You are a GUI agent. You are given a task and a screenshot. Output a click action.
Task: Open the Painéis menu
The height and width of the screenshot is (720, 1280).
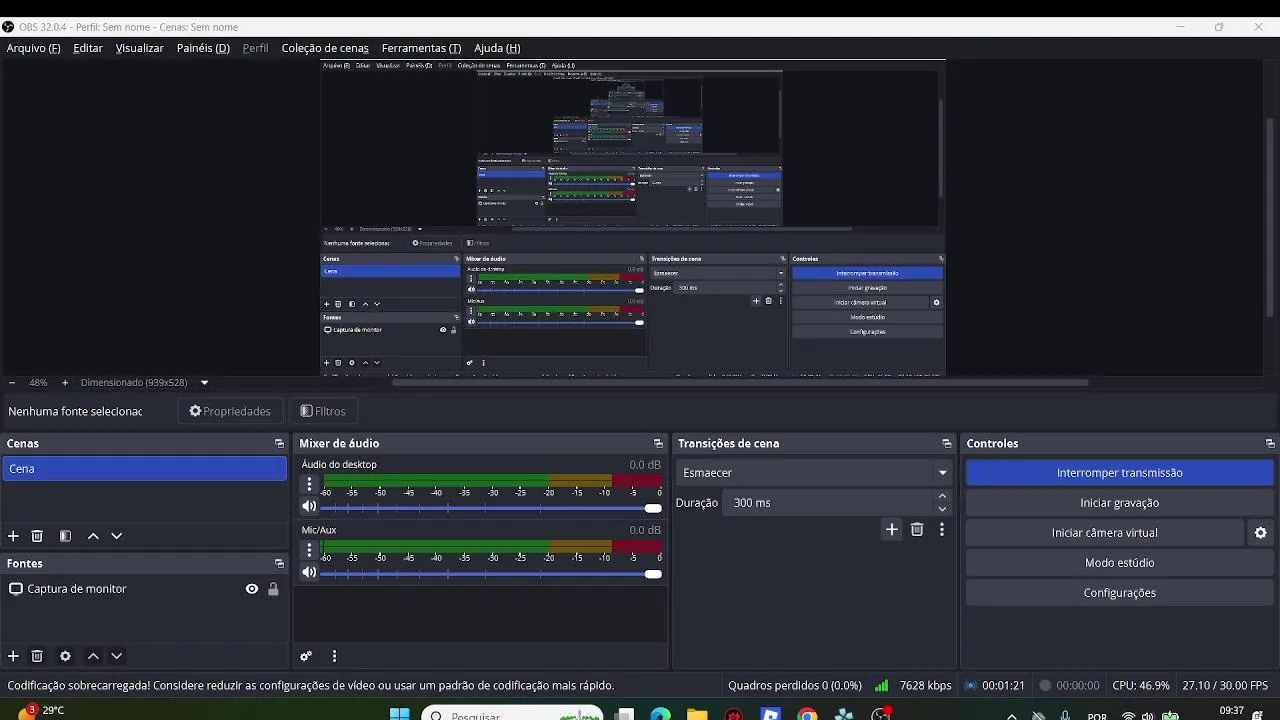pos(203,48)
